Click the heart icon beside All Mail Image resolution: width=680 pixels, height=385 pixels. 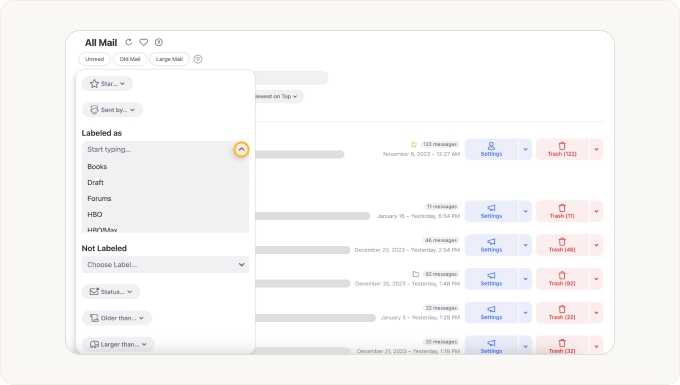click(144, 42)
